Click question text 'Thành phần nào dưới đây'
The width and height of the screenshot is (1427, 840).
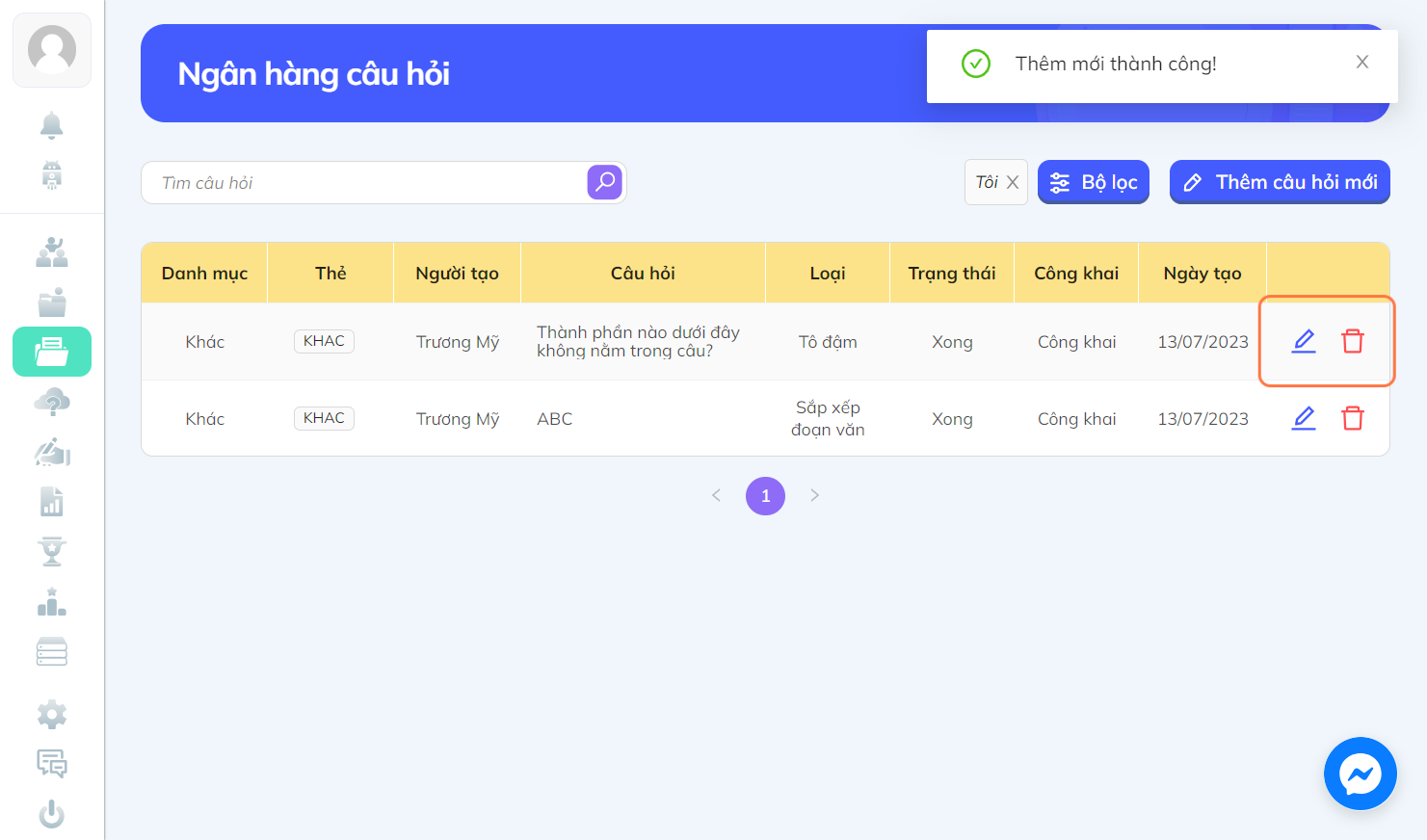(x=638, y=341)
